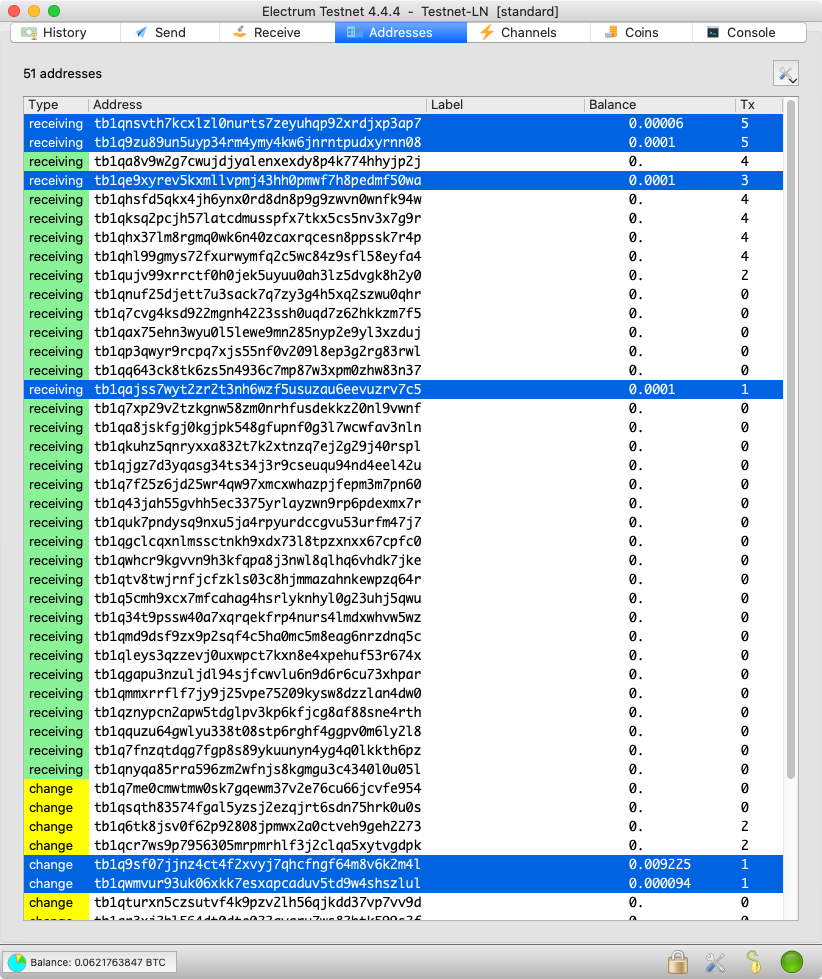The height and width of the screenshot is (979, 822).
Task: Select address tb1qleys3qzzevj0uxwpct7kxn8e4xpehuf53r674x
Action: pyautogui.click(x=403, y=656)
